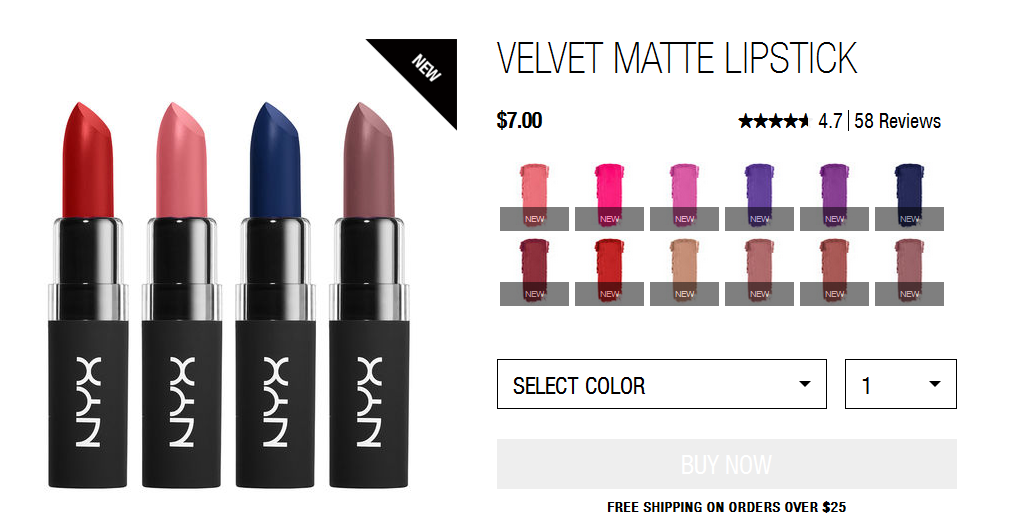Select the beige nude lipstick swatch
This screenshot has height=529, width=1013.
point(684,271)
